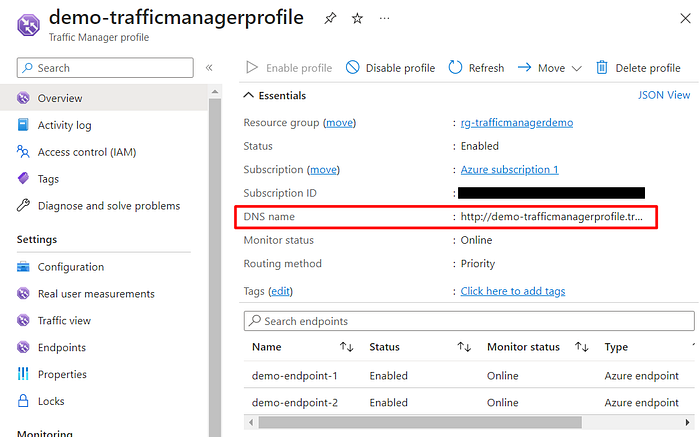Click Disable profile in toolbar
Screen dimensions: 700x437
coord(391,68)
